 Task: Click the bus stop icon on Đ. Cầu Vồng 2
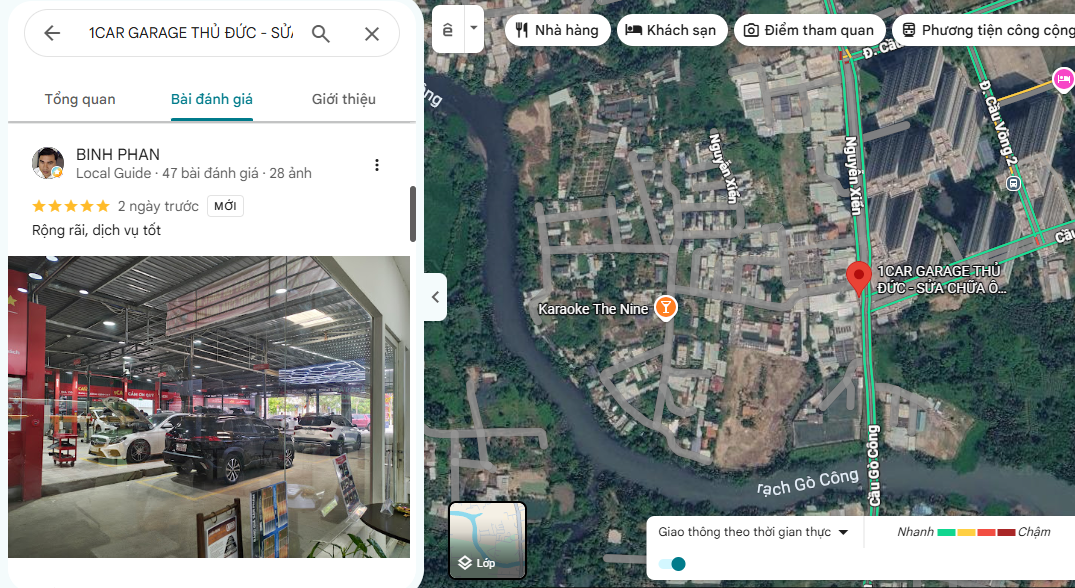(1013, 184)
